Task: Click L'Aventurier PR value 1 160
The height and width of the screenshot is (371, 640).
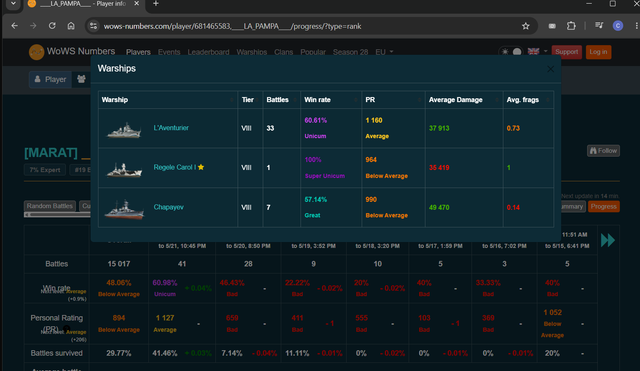Action: [x=374, y=120]
